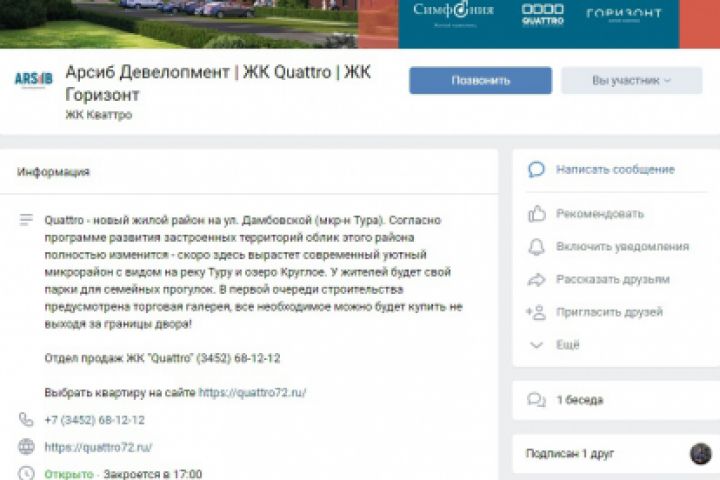
Task: Open the quattro72.ru link in the description
Action: (252, 393)
